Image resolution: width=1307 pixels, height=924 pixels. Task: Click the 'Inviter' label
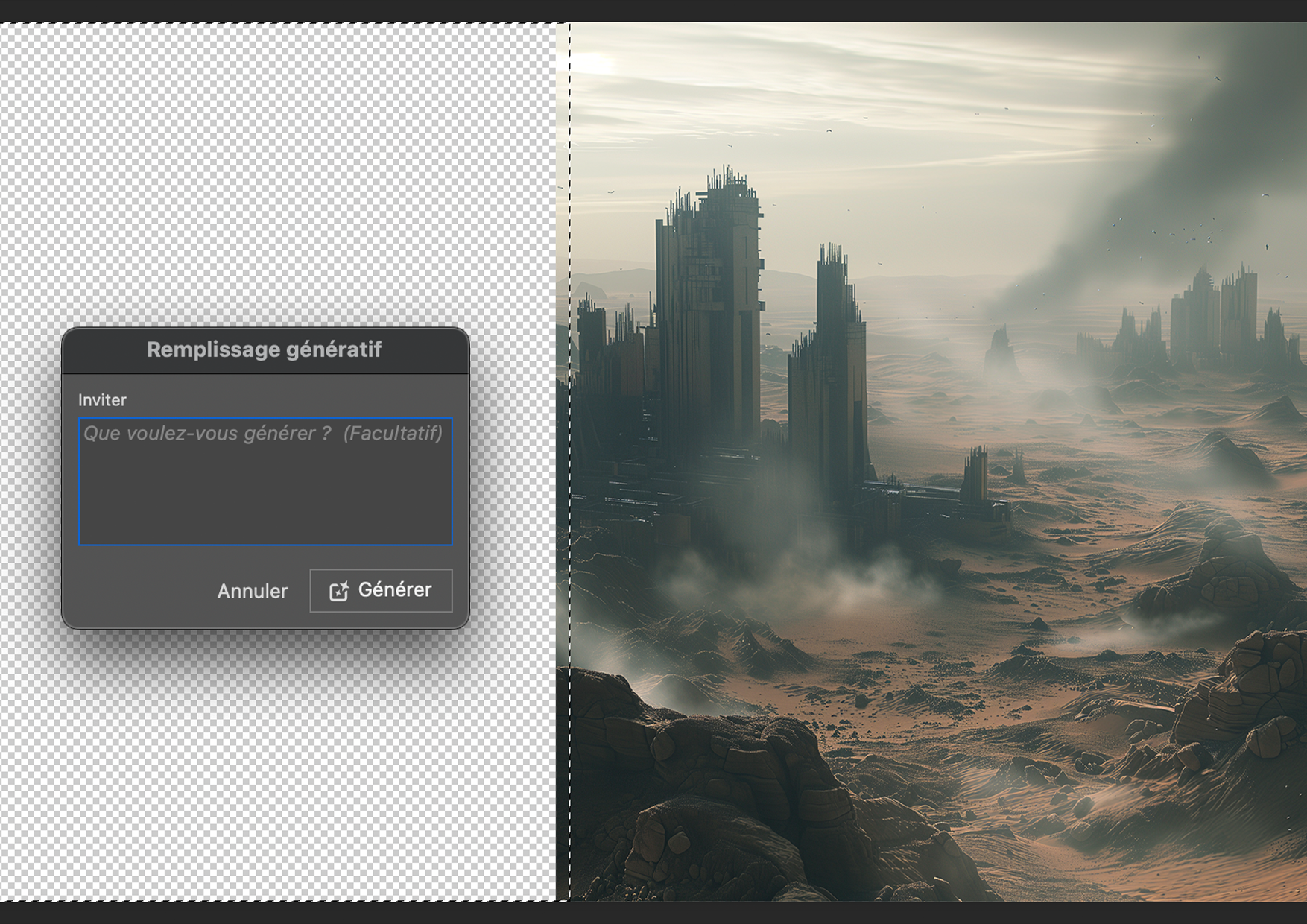[102, 400]
